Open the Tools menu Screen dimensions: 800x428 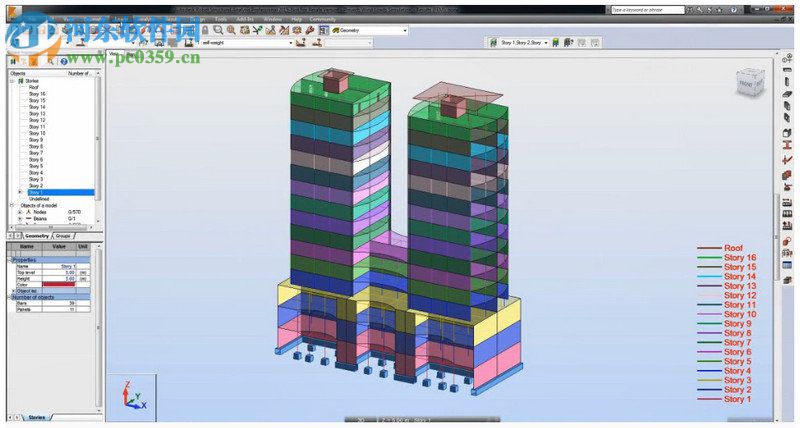(x=220, y=19)
